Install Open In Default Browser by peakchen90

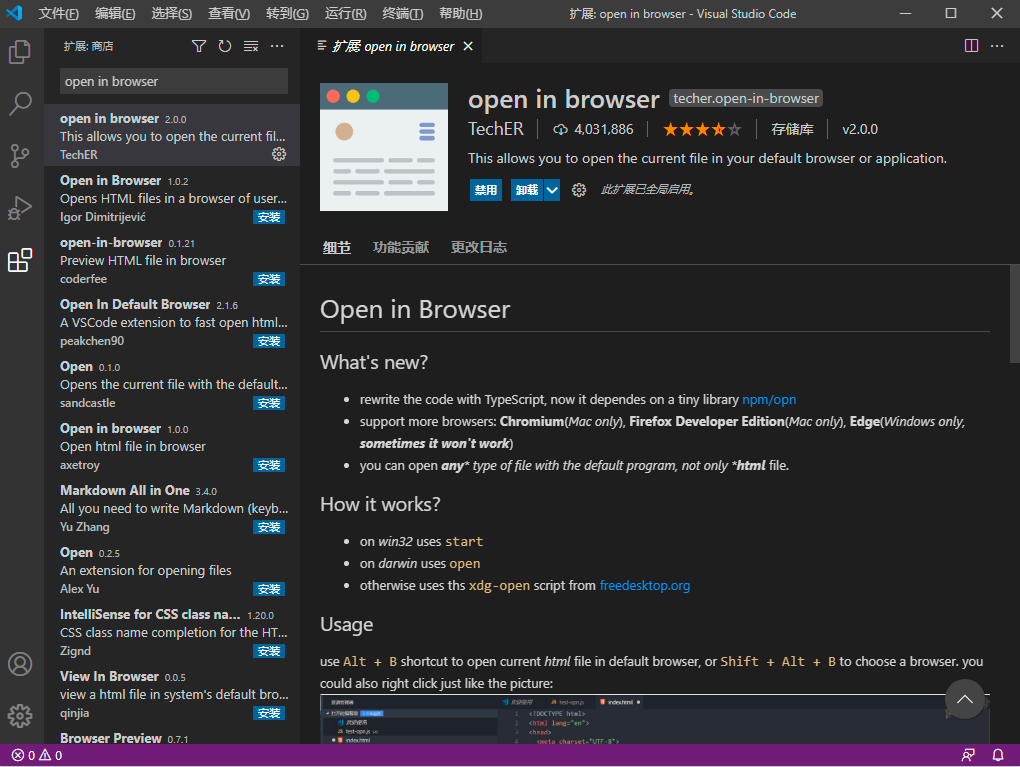click(x=269, y=342)
